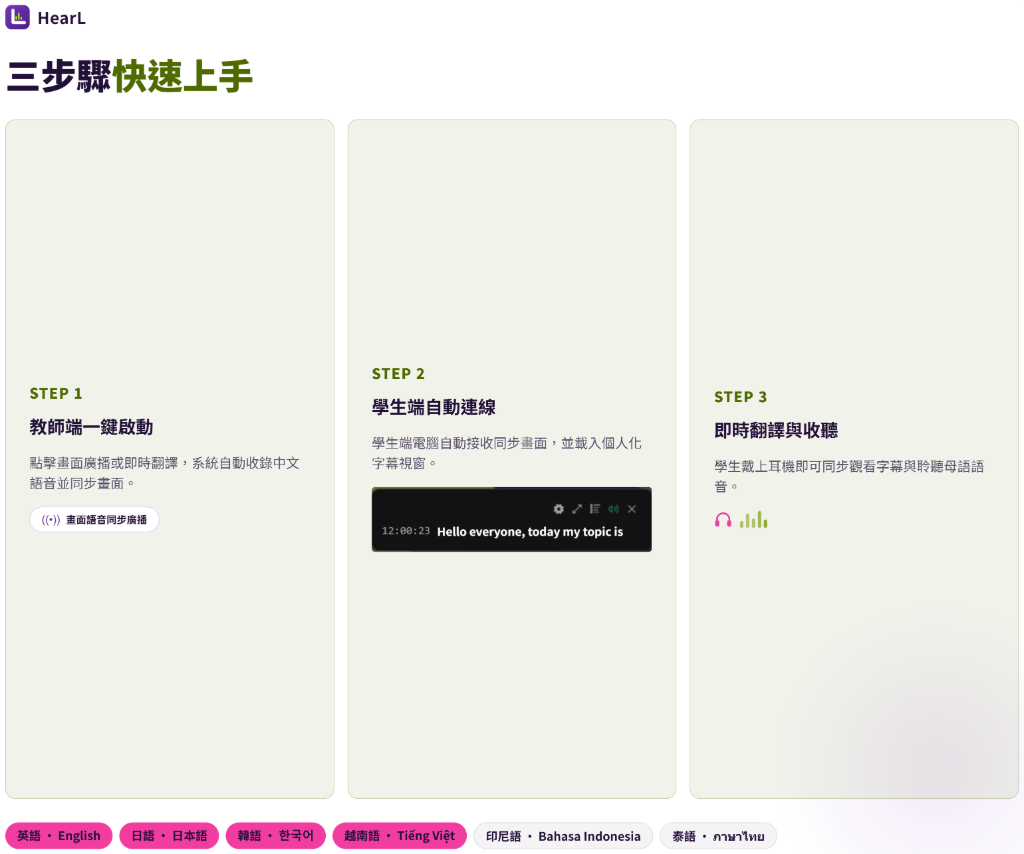The width and height of the screenshot is (1024, 854).
Task: Click the STEP 1 label
Action: pyautogui.click(x=56, y=393)
